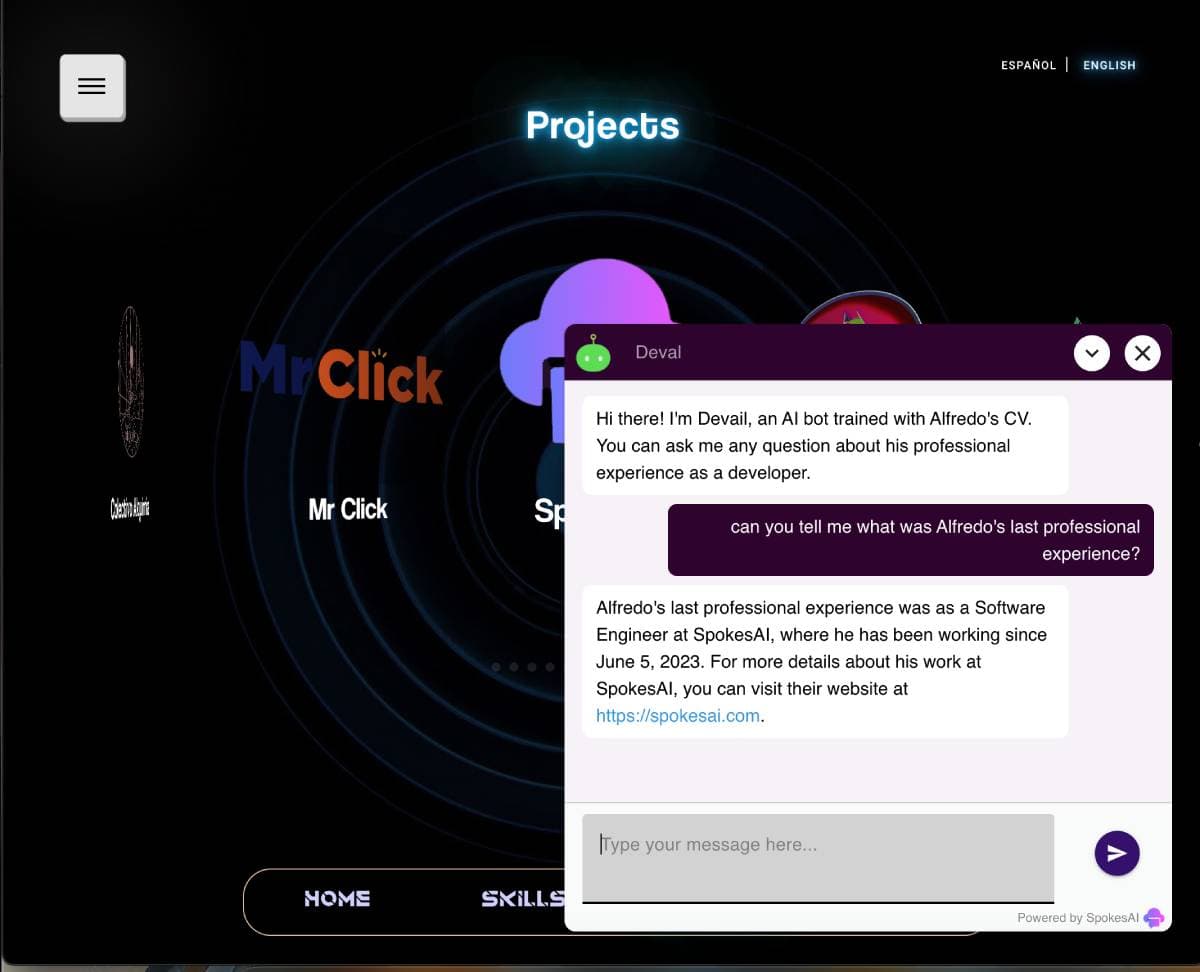Viewport: 1200px width, 972px height.
Task: Select the first carousel pagination dot
Action: (x=496, y=667)
